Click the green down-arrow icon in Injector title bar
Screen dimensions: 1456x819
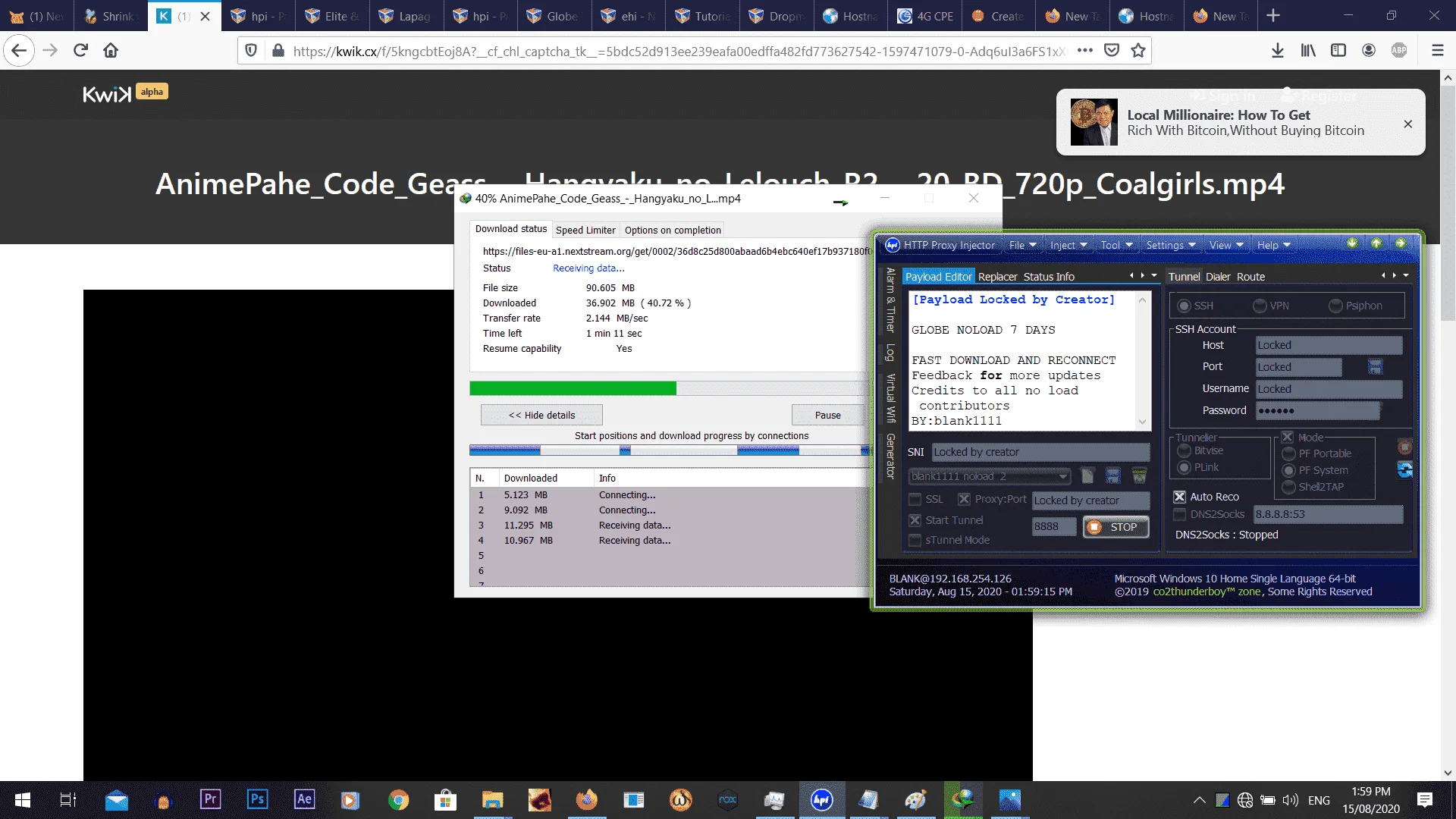1352,243
